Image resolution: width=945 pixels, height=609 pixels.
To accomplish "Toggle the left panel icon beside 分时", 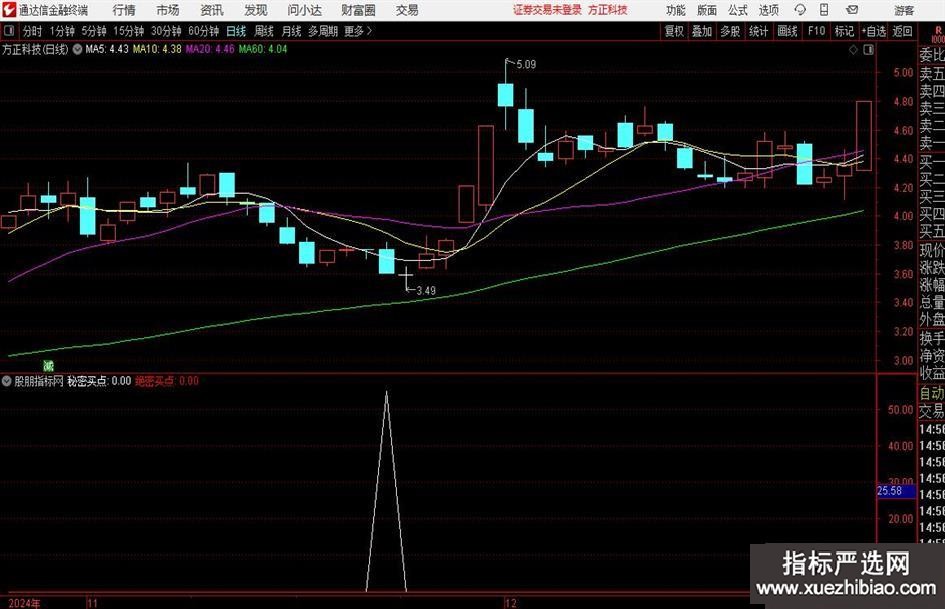I will (x=8, y=31).
